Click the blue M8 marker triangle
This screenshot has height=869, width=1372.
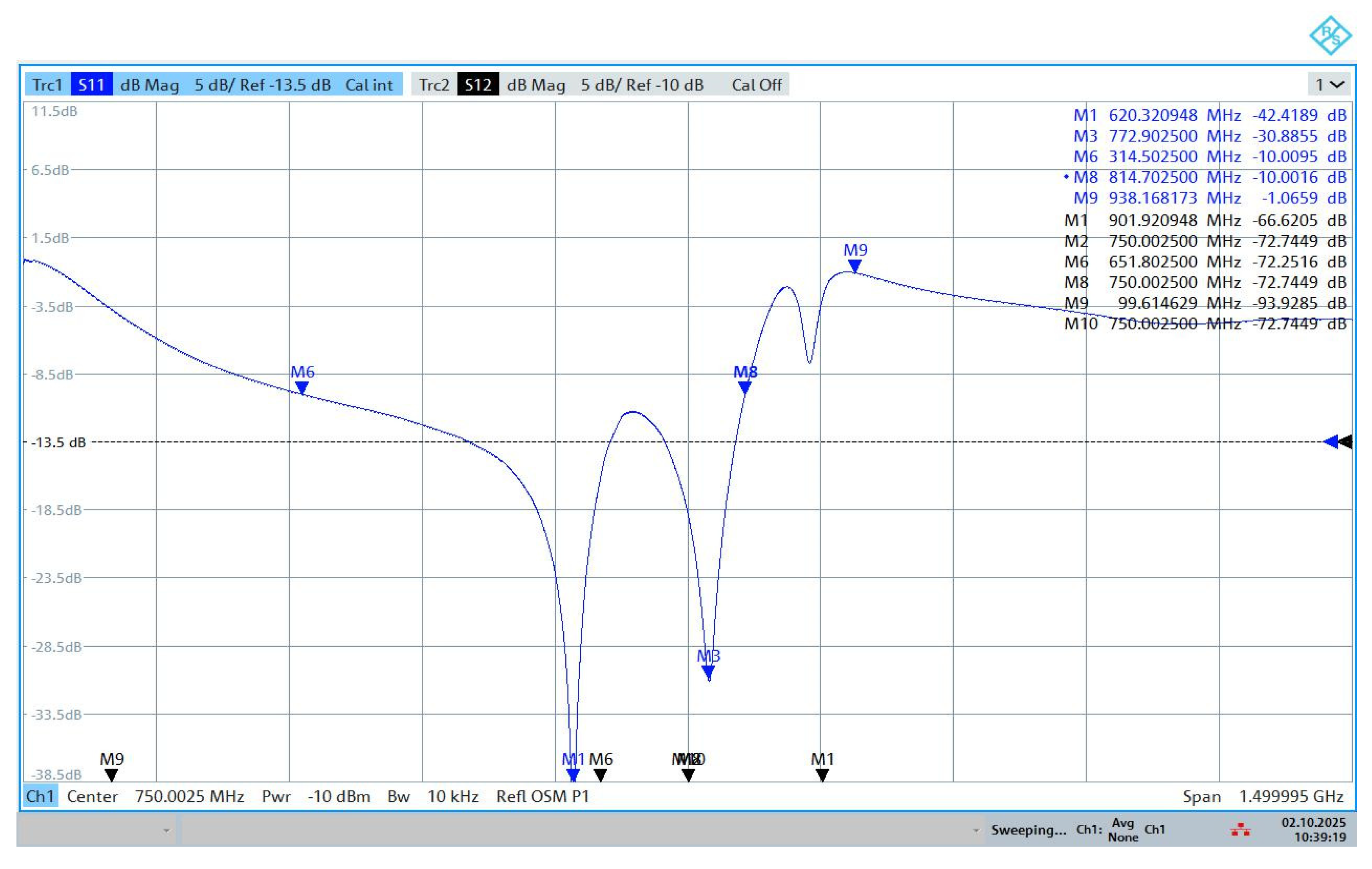[x=745, y=388]
